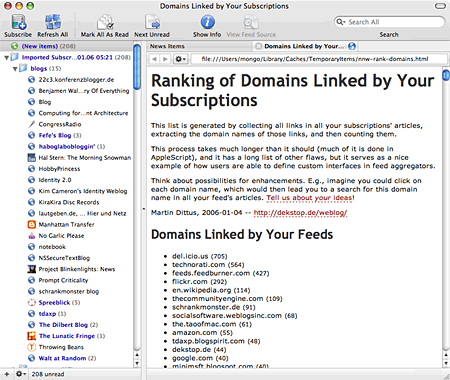Collapse the Imported Subscr... folder
450x380 pixels.
(x=6, y=58)
